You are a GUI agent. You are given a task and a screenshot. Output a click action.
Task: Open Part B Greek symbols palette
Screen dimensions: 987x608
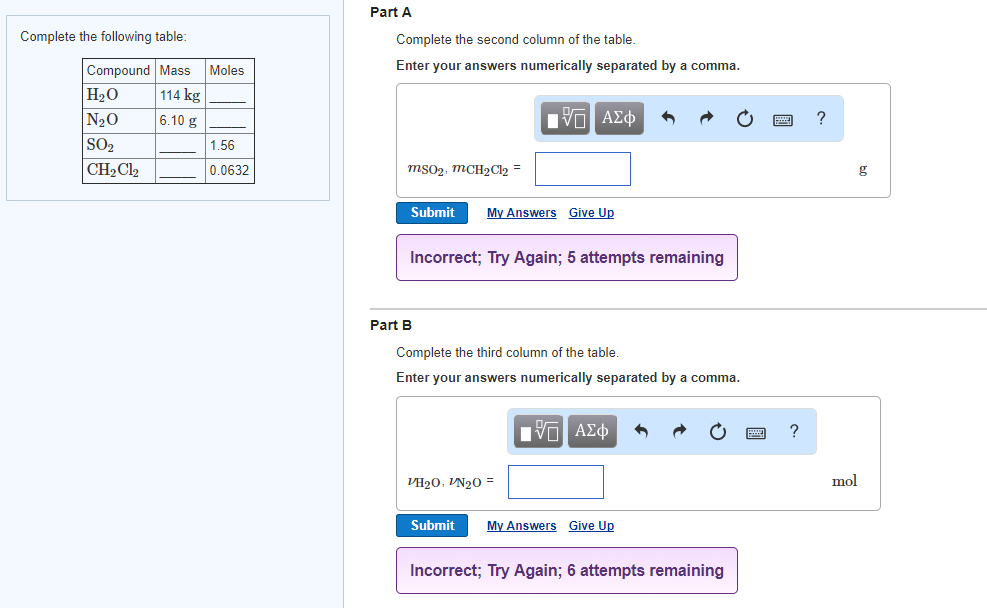click(x=592, y=431)
